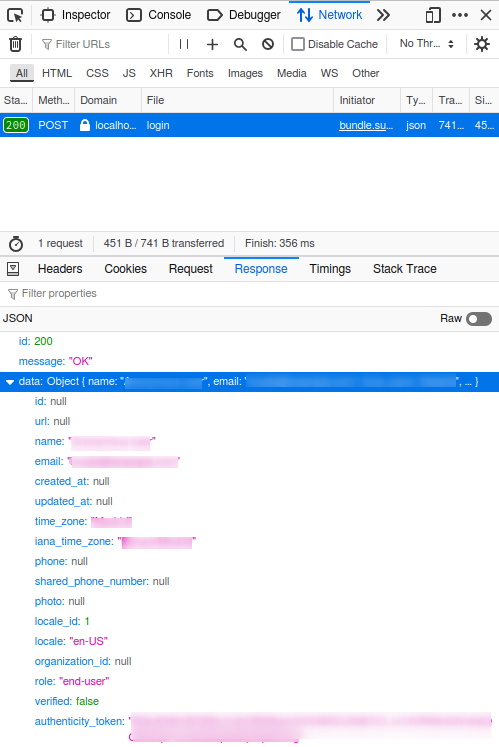Filter requests by WS
Viewport: 499px width, 747px height.
329,73
